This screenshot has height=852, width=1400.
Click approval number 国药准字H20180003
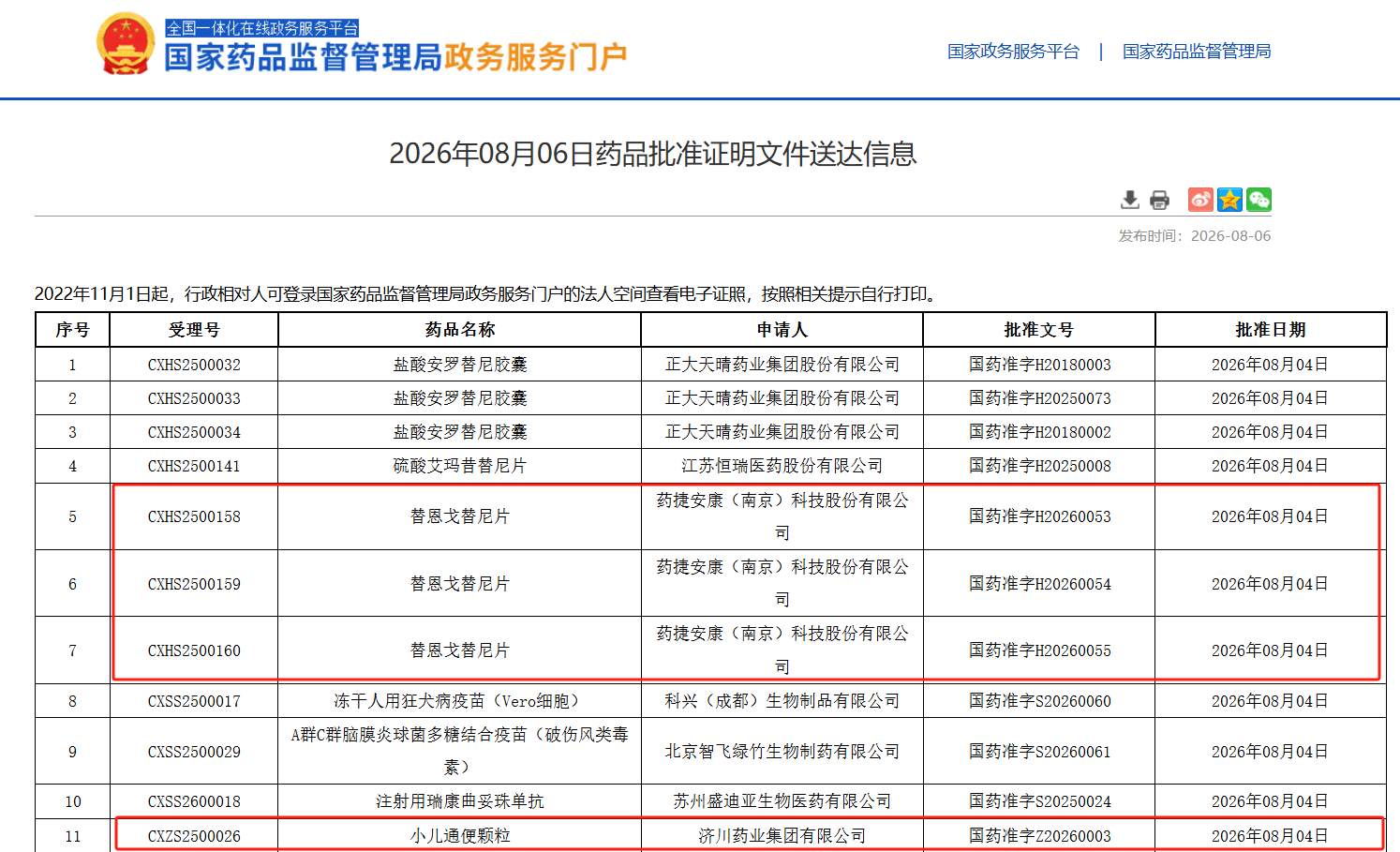(1039, 365)
